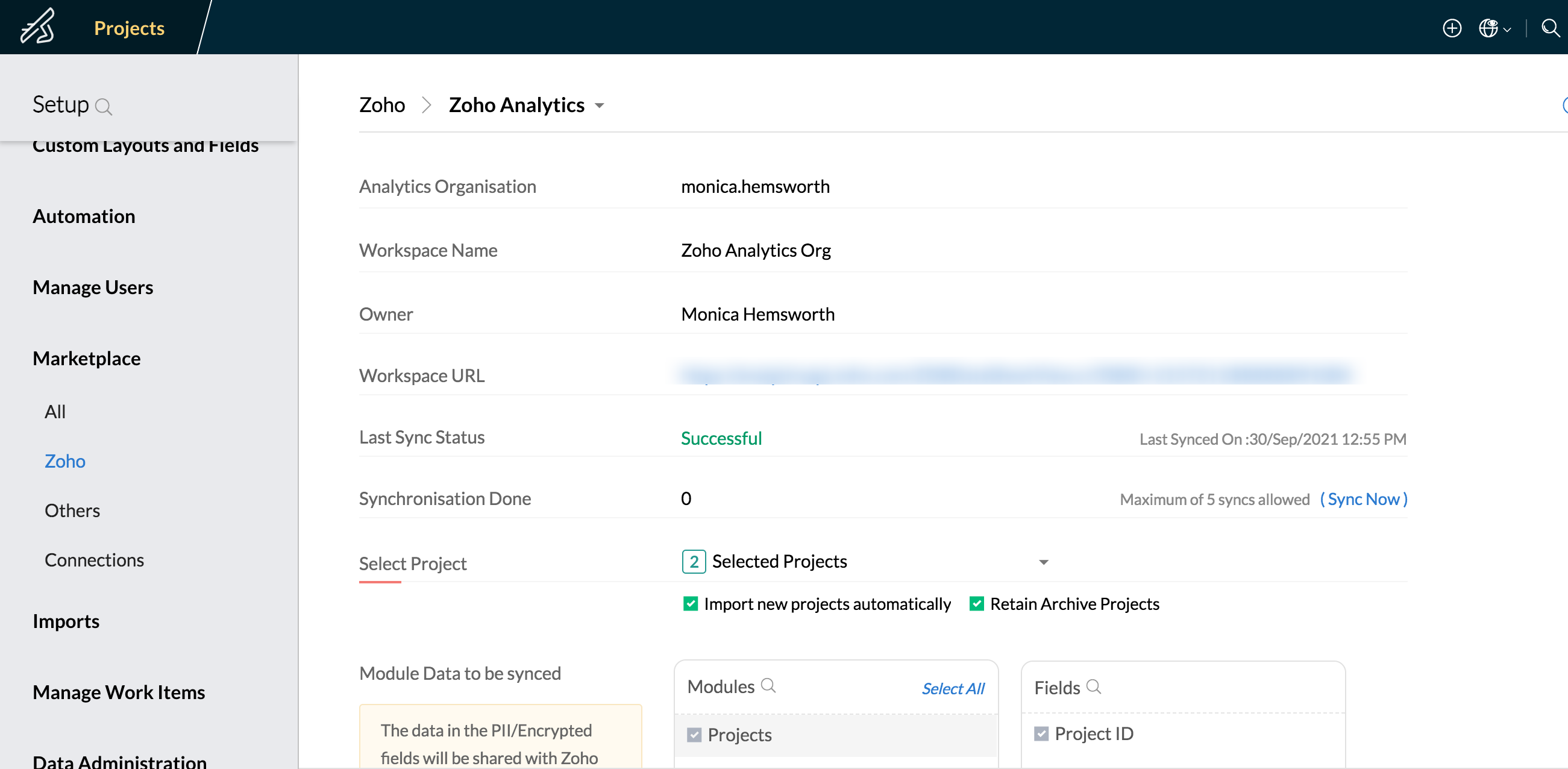
Task: Click the Modules search icon
Action: point(768,686)
